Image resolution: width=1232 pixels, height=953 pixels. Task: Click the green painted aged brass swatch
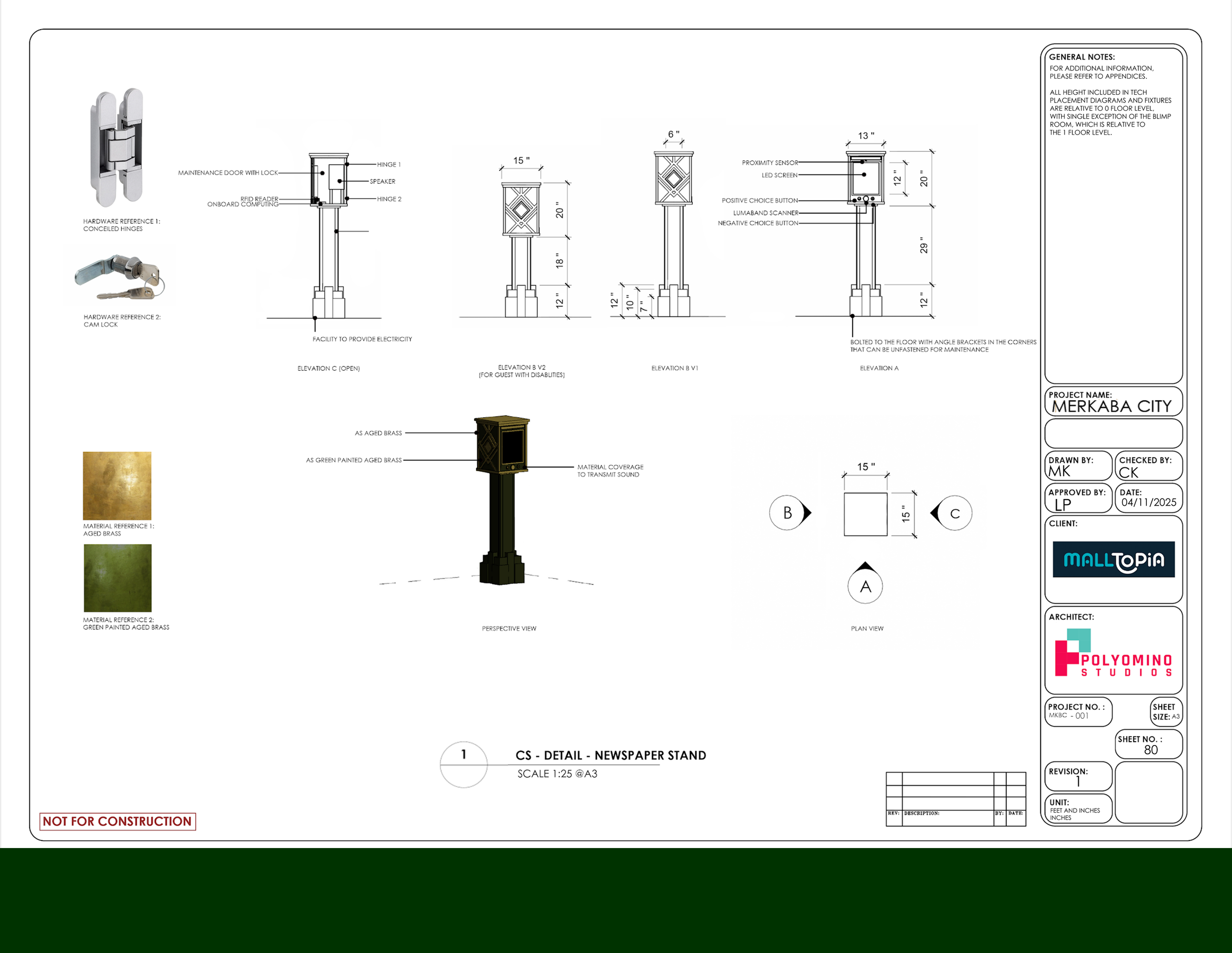pos(117,578)
